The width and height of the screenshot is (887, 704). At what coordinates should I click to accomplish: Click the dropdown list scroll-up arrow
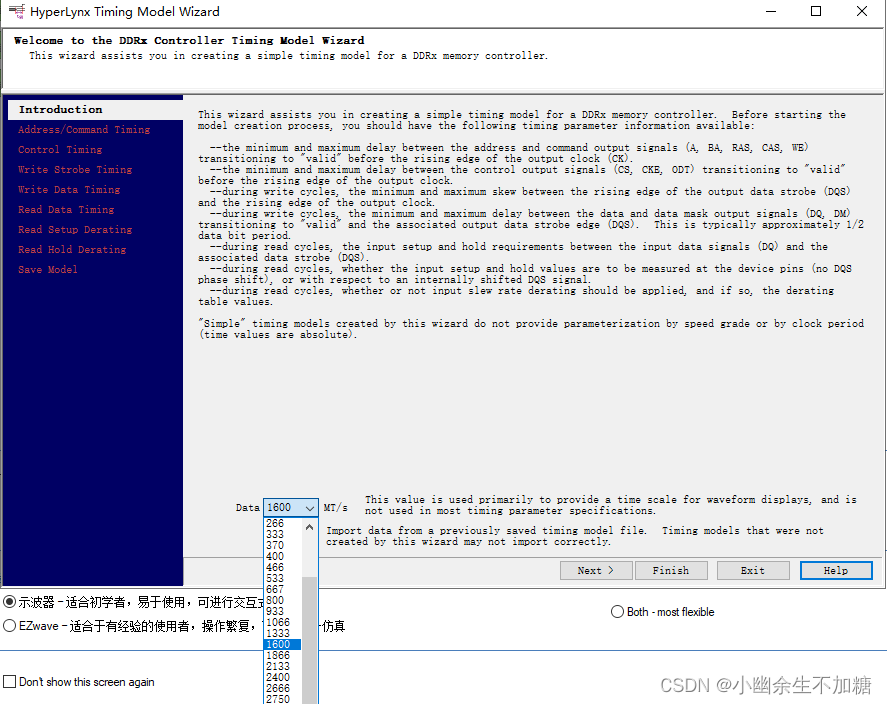point(309,527)
